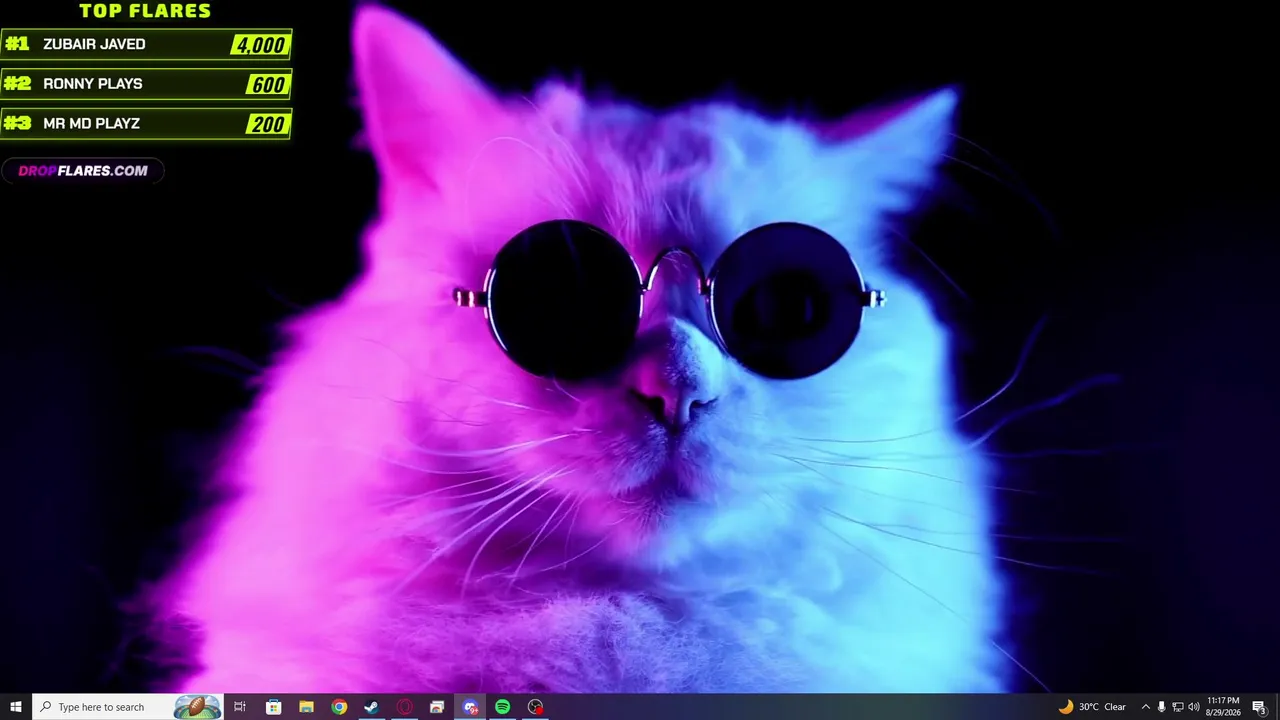Open the Windows Start menu
Image resolution: width=1280 pixels, height=720 pixels.
(16, 707)
